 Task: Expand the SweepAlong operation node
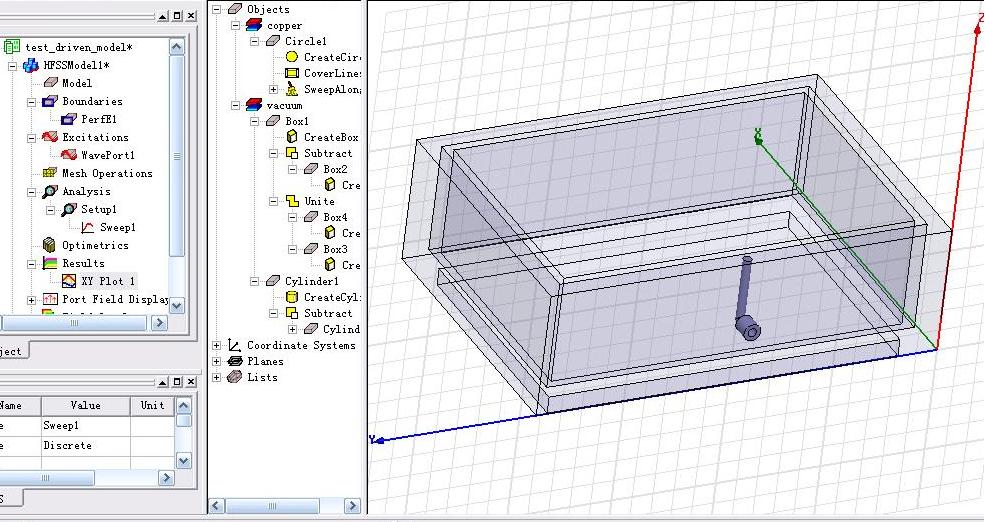273,90
